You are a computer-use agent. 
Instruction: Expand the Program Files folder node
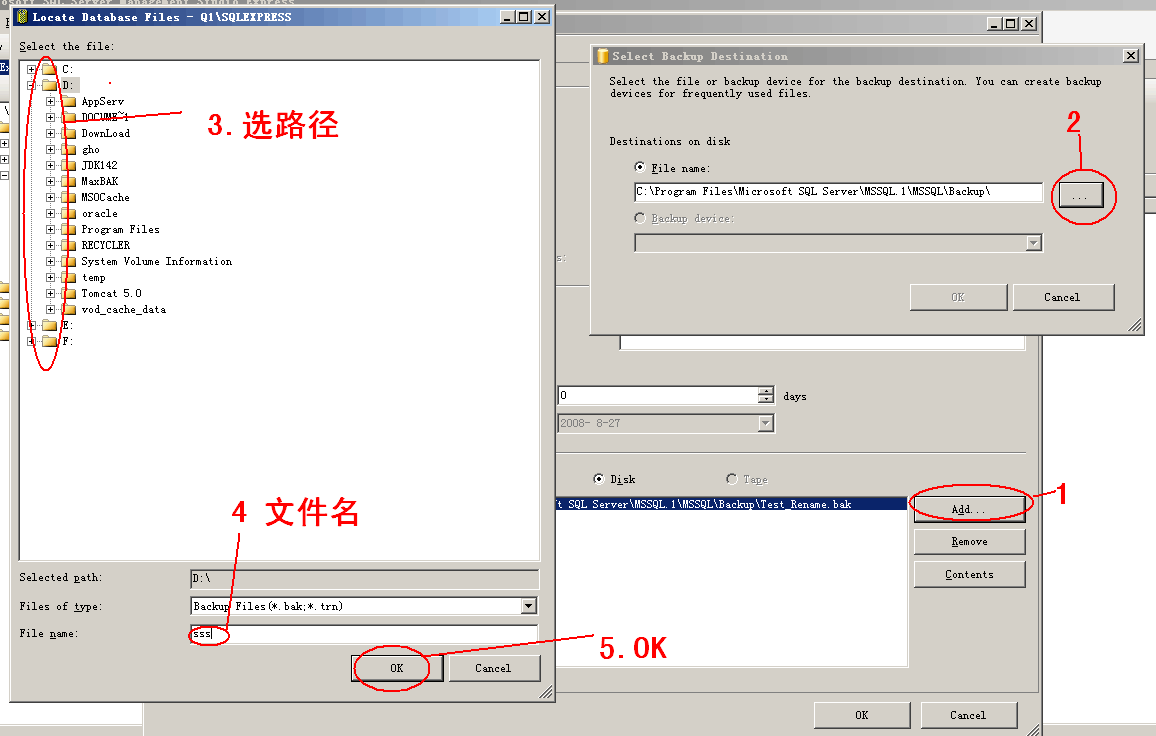click(50, 230)
